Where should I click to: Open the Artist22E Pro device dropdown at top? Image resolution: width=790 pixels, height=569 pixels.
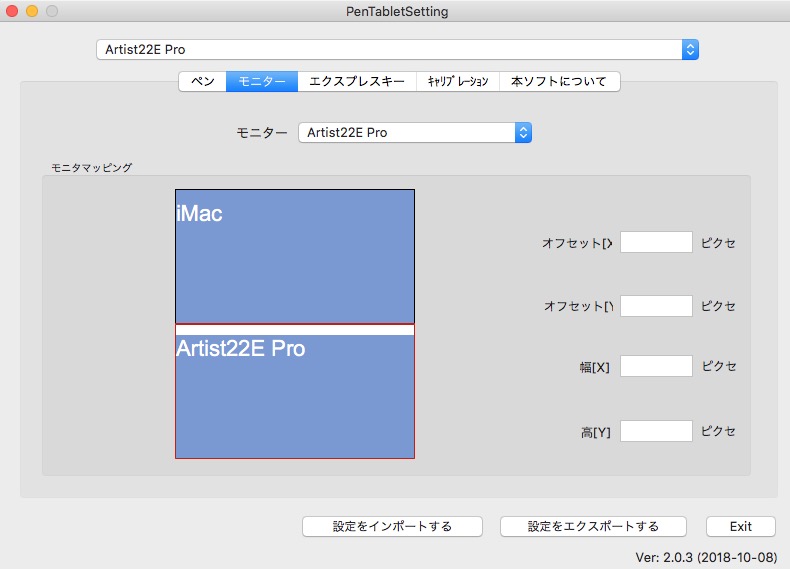coord(397,49)
